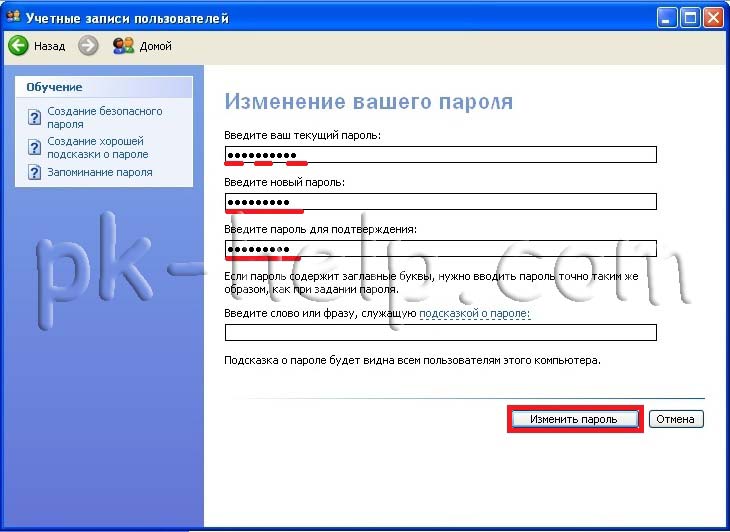
Task: Click the Отмена button
Action: [x=676, y=419]
